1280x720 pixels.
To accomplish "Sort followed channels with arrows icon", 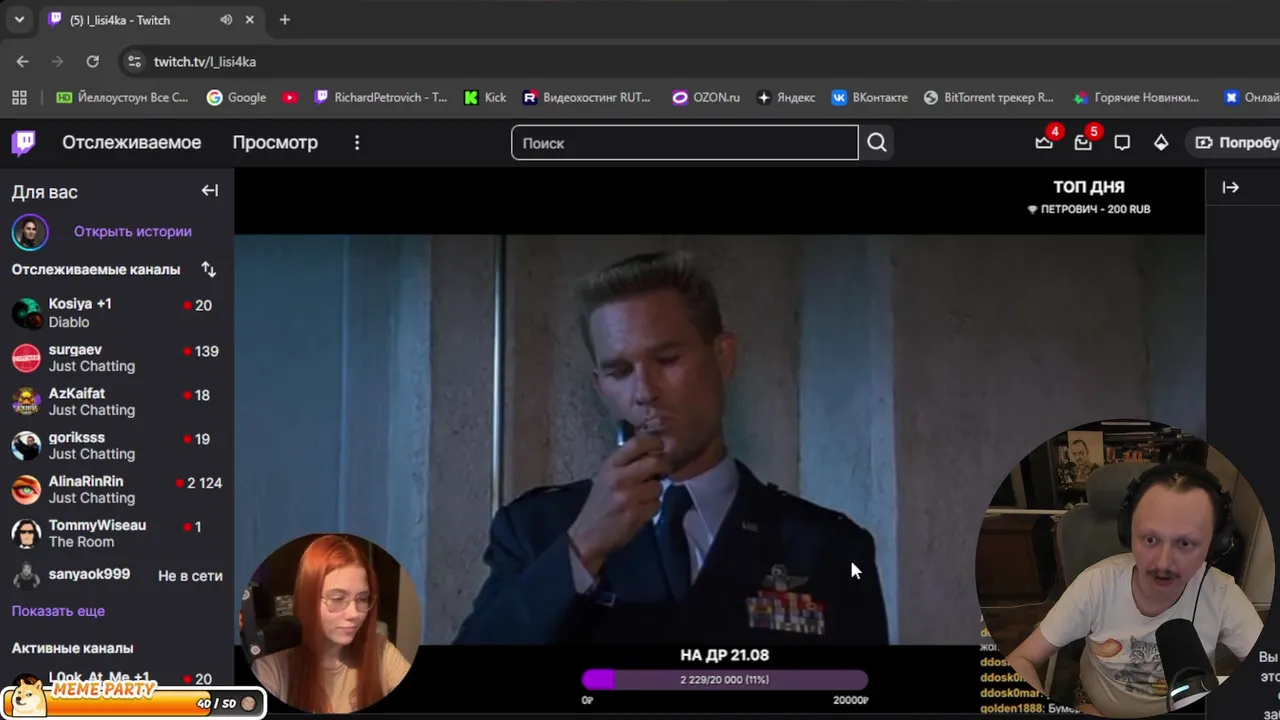I will point(208,269).
